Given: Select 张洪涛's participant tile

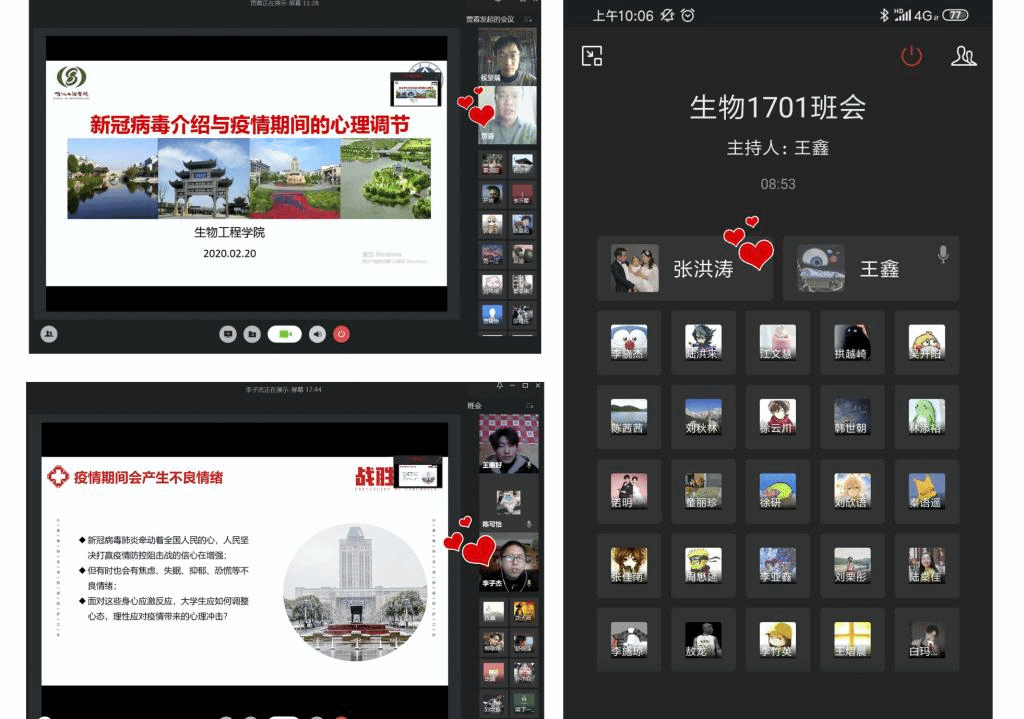Looking at the screenshot, I should click(x=684, y=268).
